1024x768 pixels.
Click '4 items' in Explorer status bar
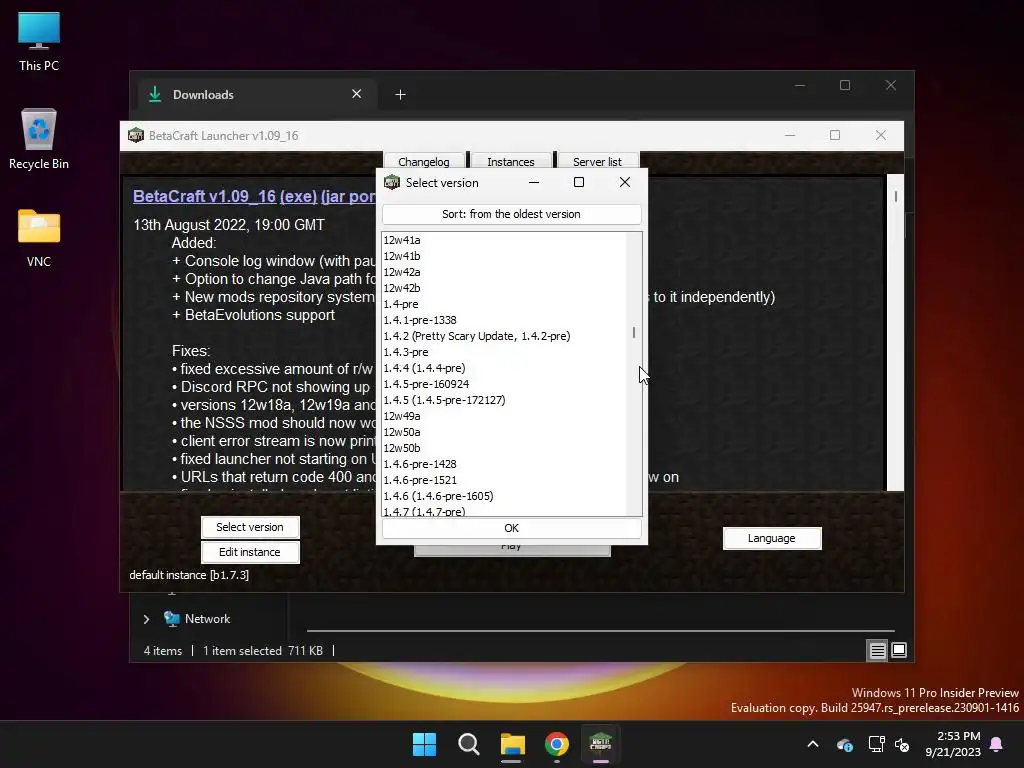(163, 650)
